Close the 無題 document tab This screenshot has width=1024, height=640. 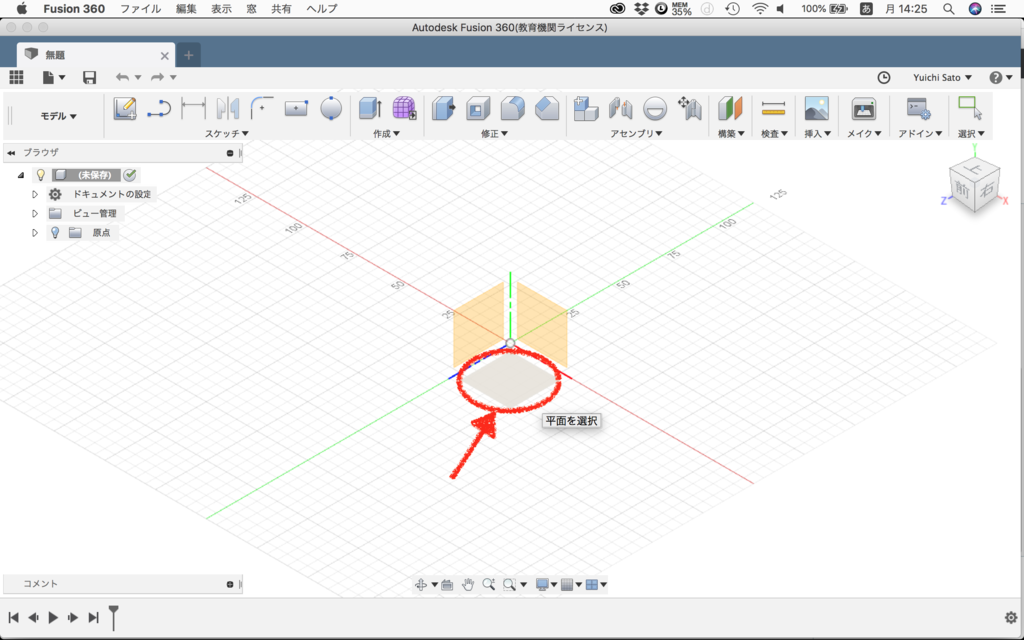pos(165,56)
